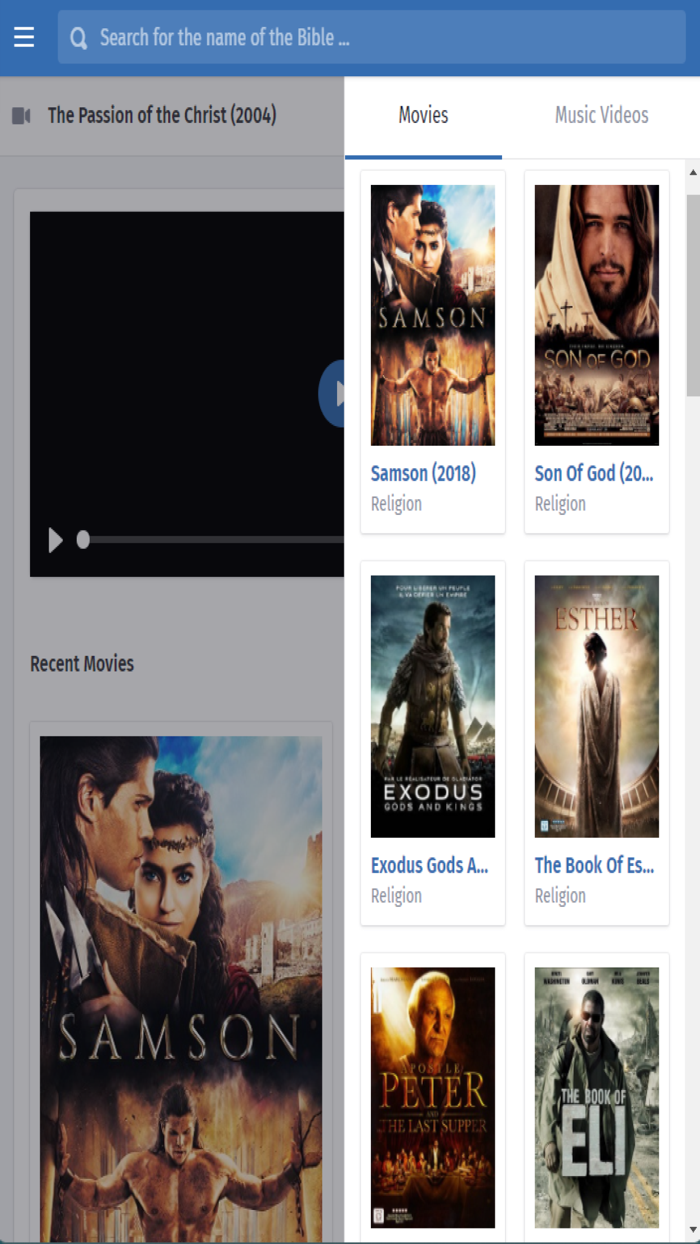Click Religion label under Samson (2018)

396,504
